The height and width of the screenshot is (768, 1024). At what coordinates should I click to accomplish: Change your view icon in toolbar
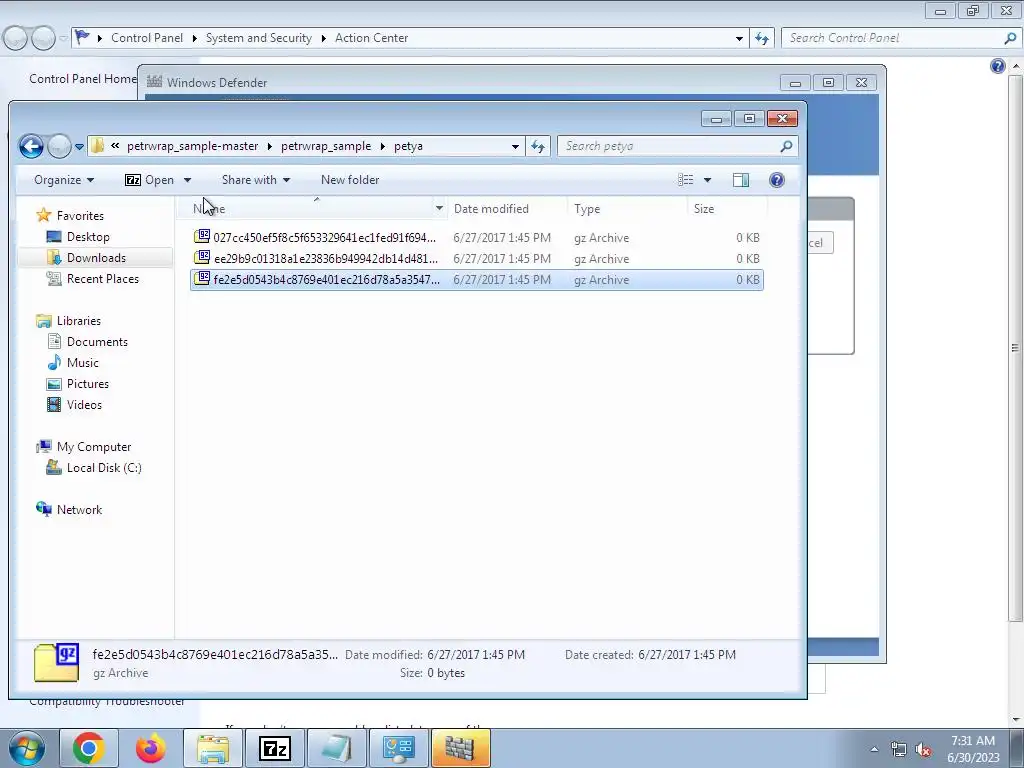[685, 180]
